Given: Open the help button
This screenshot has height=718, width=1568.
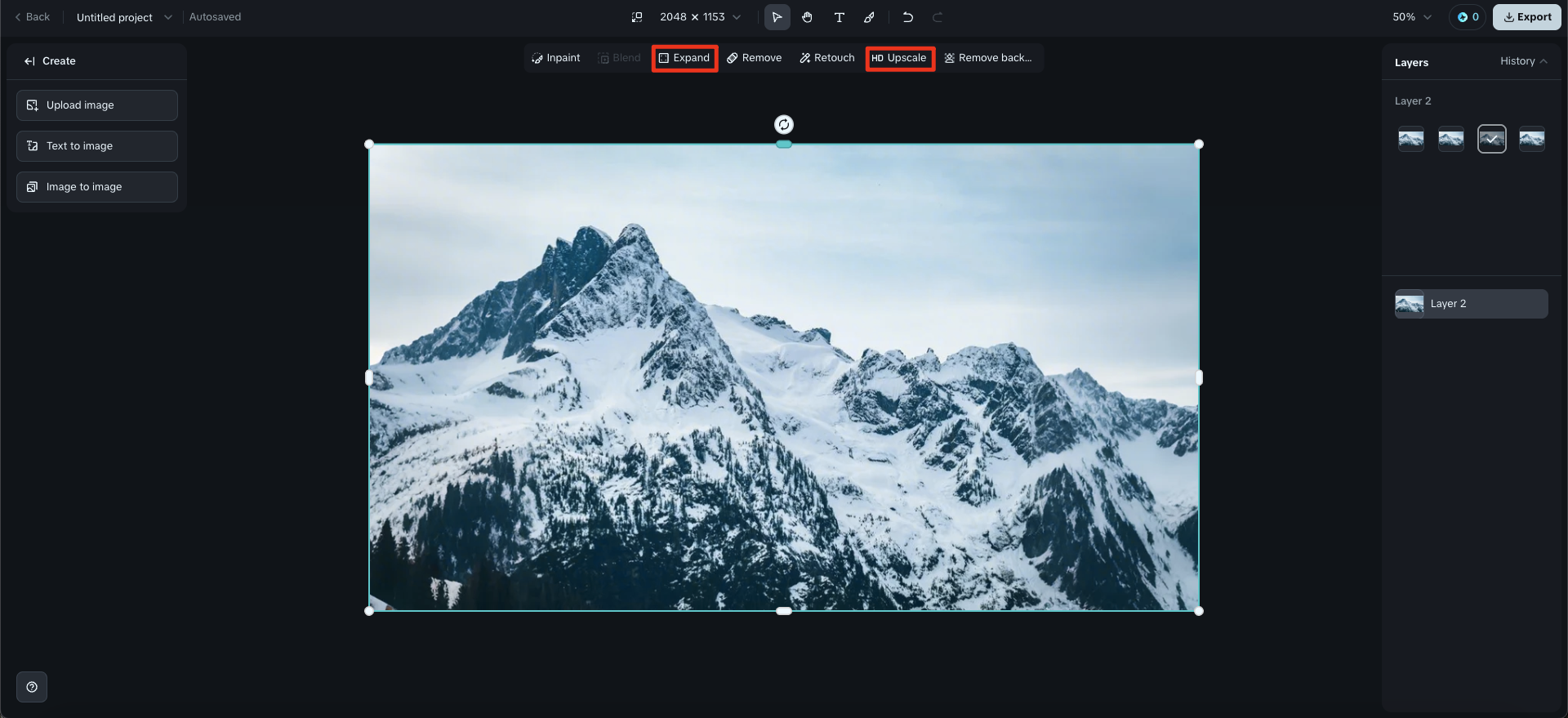Looking at the screenshot, I should tap(32, 687).
